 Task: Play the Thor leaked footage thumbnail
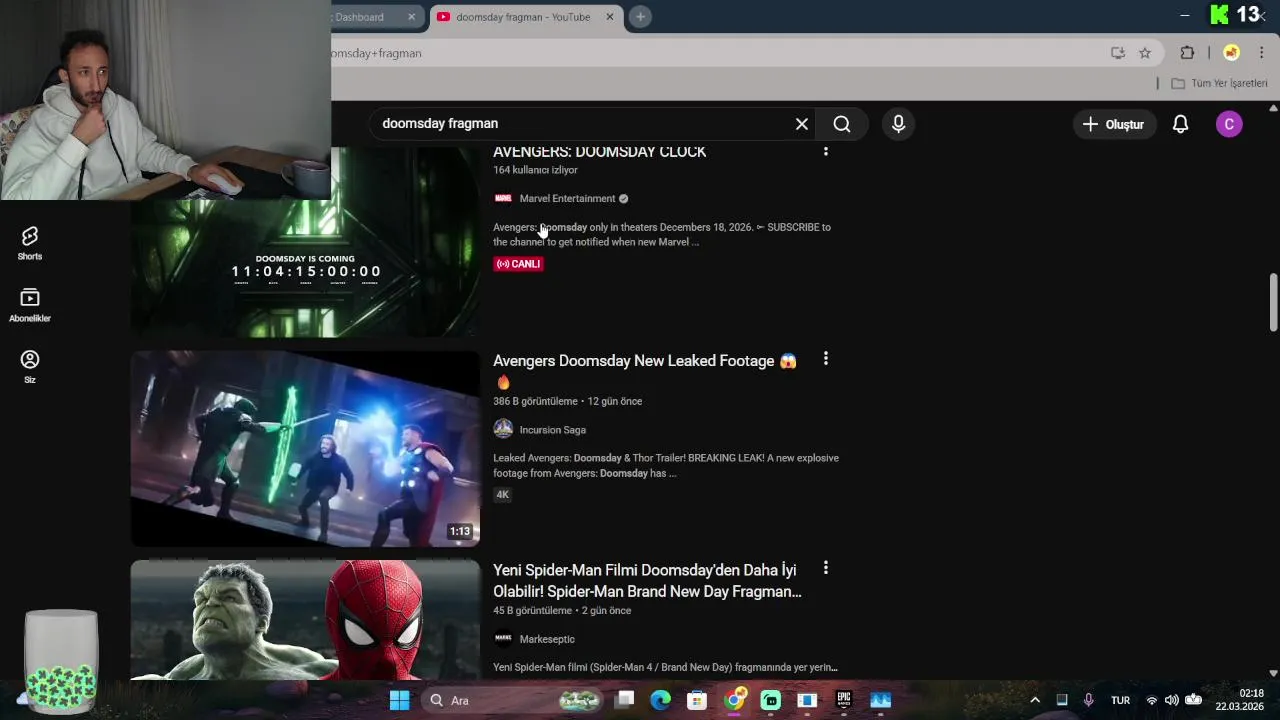[x=305, y=449]
